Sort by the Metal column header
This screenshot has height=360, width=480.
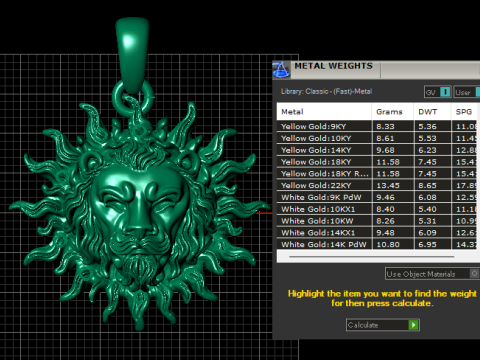(x=324, y=112)
